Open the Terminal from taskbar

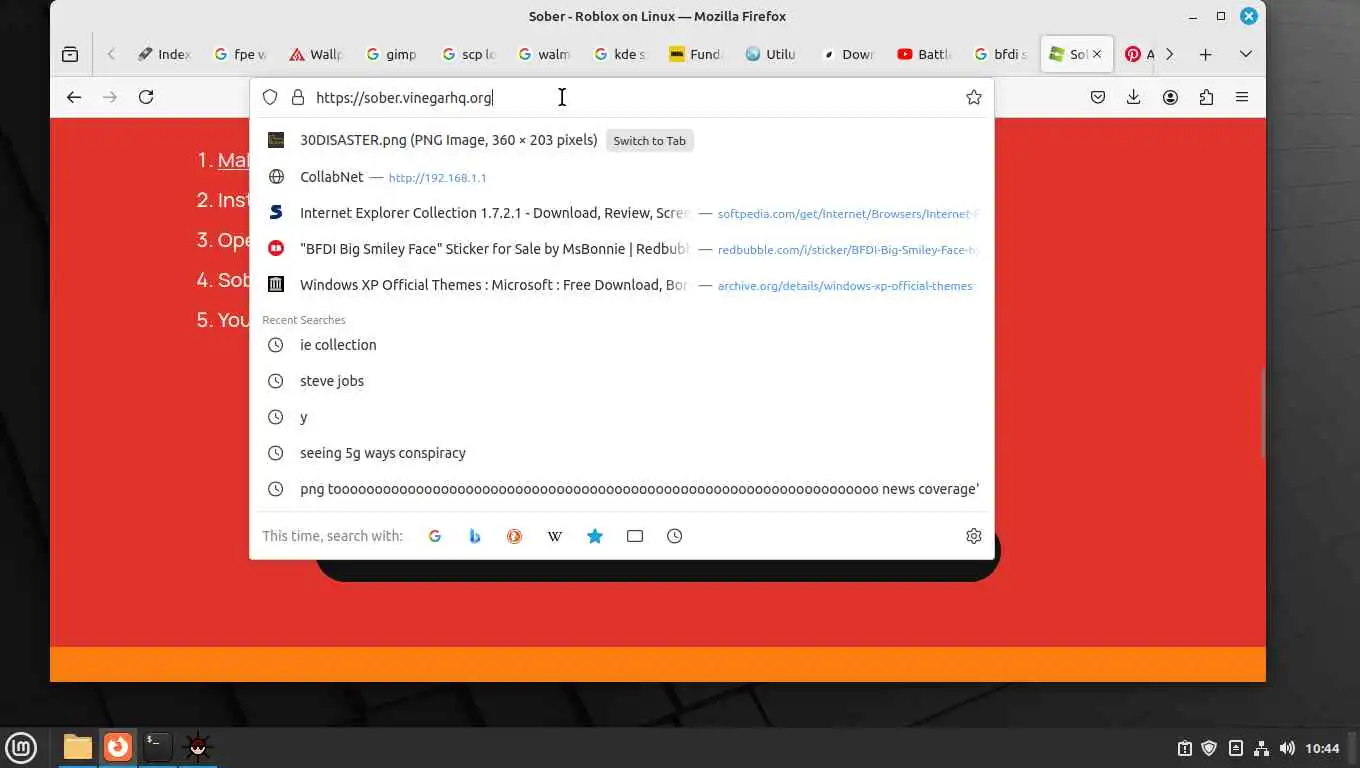click(x=158, y=747)
